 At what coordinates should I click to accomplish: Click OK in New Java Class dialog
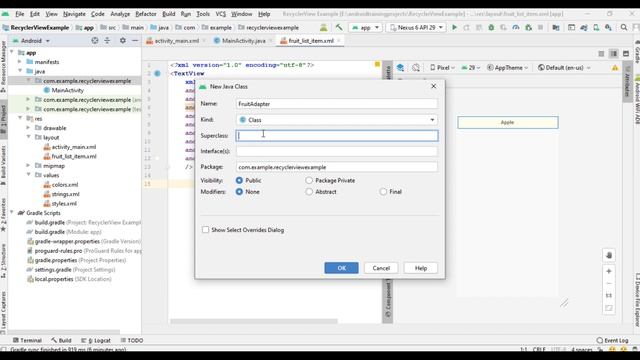(342, 268)
